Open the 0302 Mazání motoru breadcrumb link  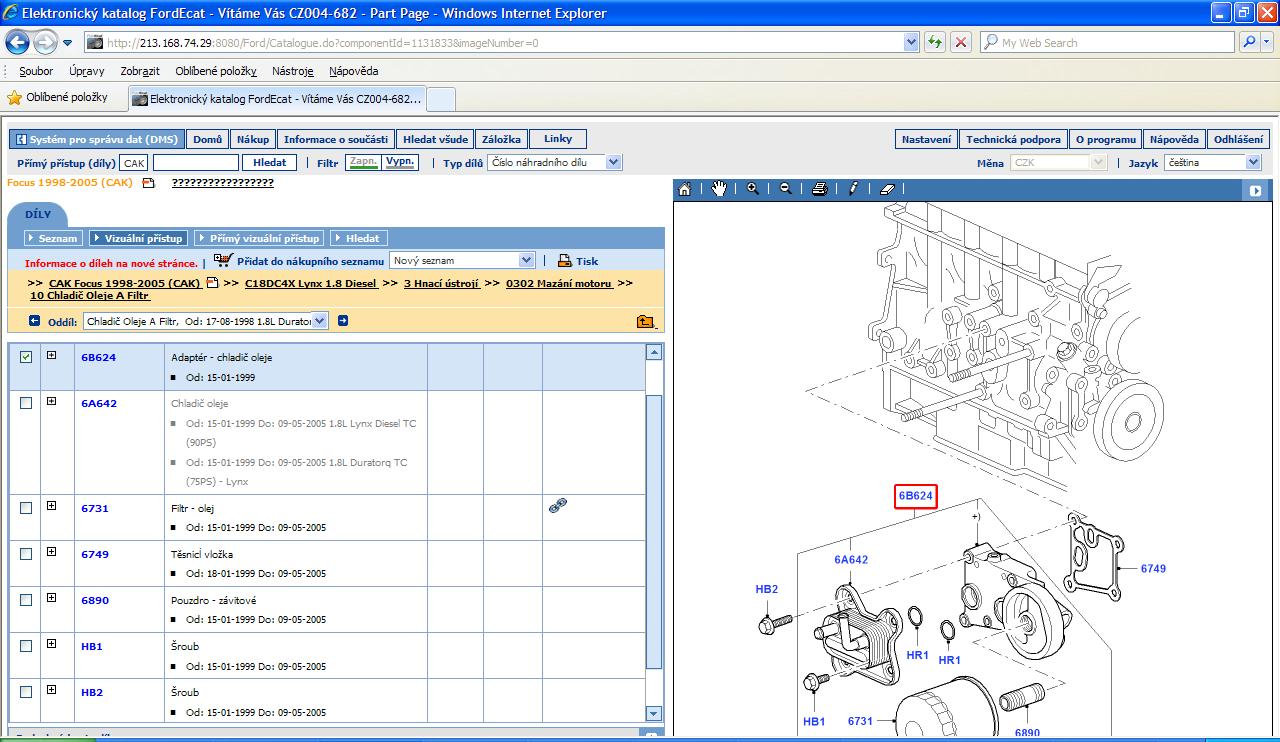558,283
